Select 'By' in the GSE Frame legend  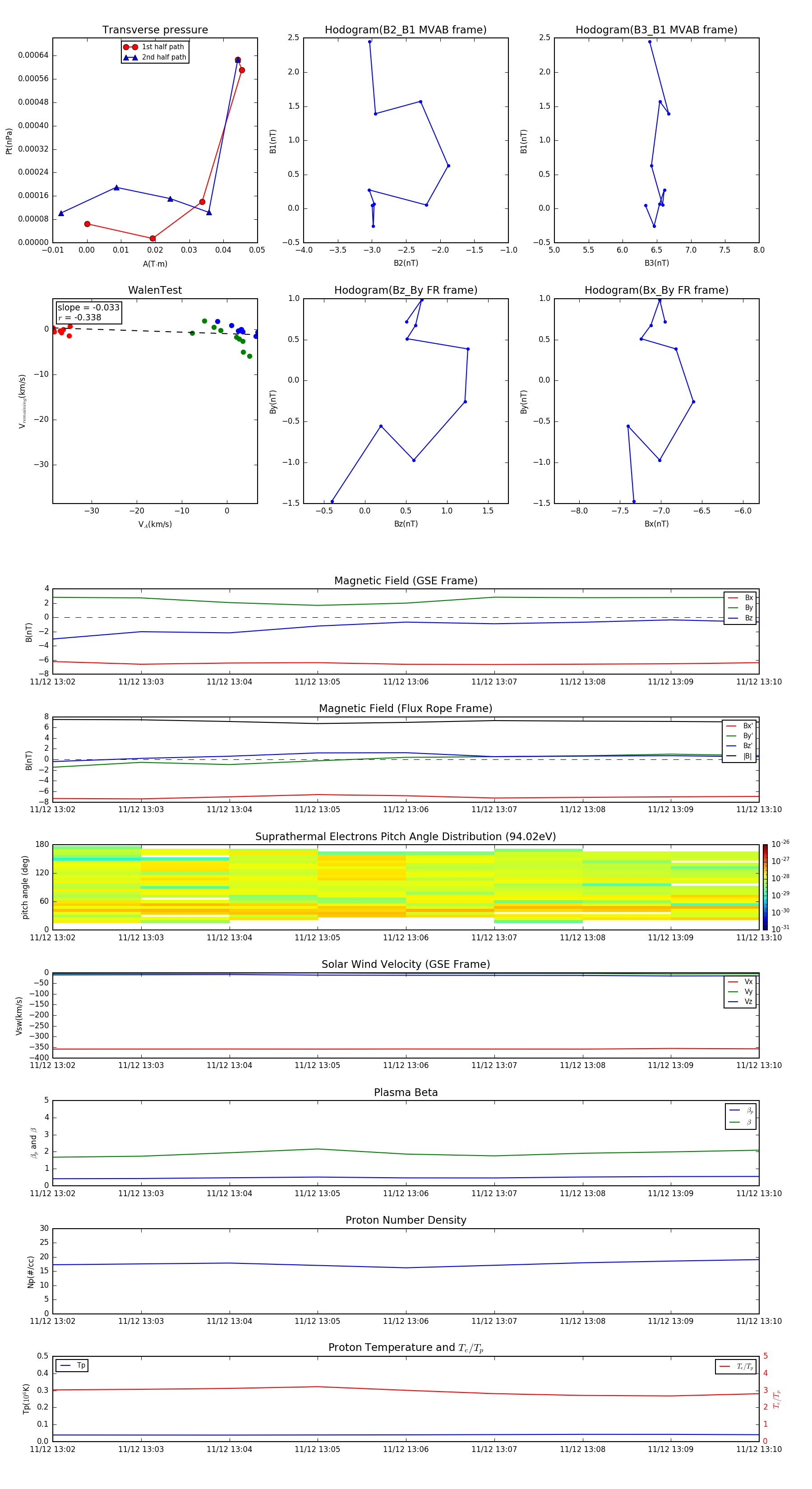740,607
